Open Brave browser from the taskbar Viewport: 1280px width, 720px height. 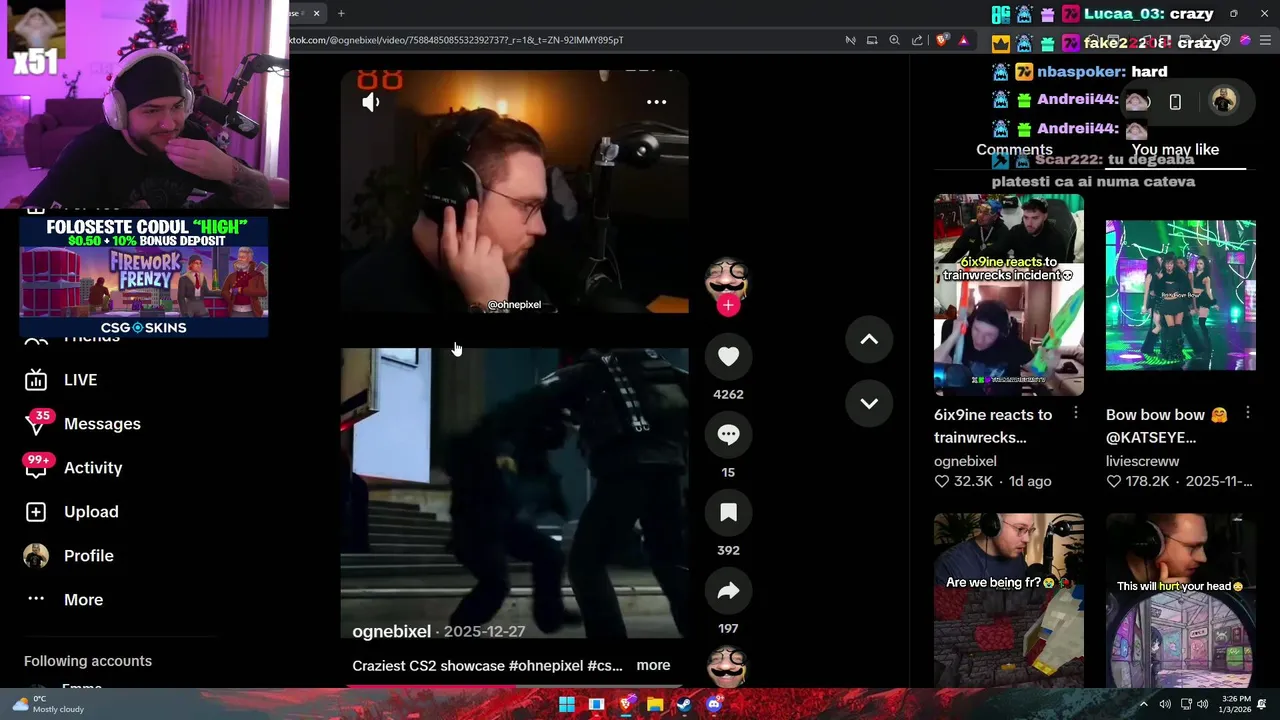click(x=626, y=705)
